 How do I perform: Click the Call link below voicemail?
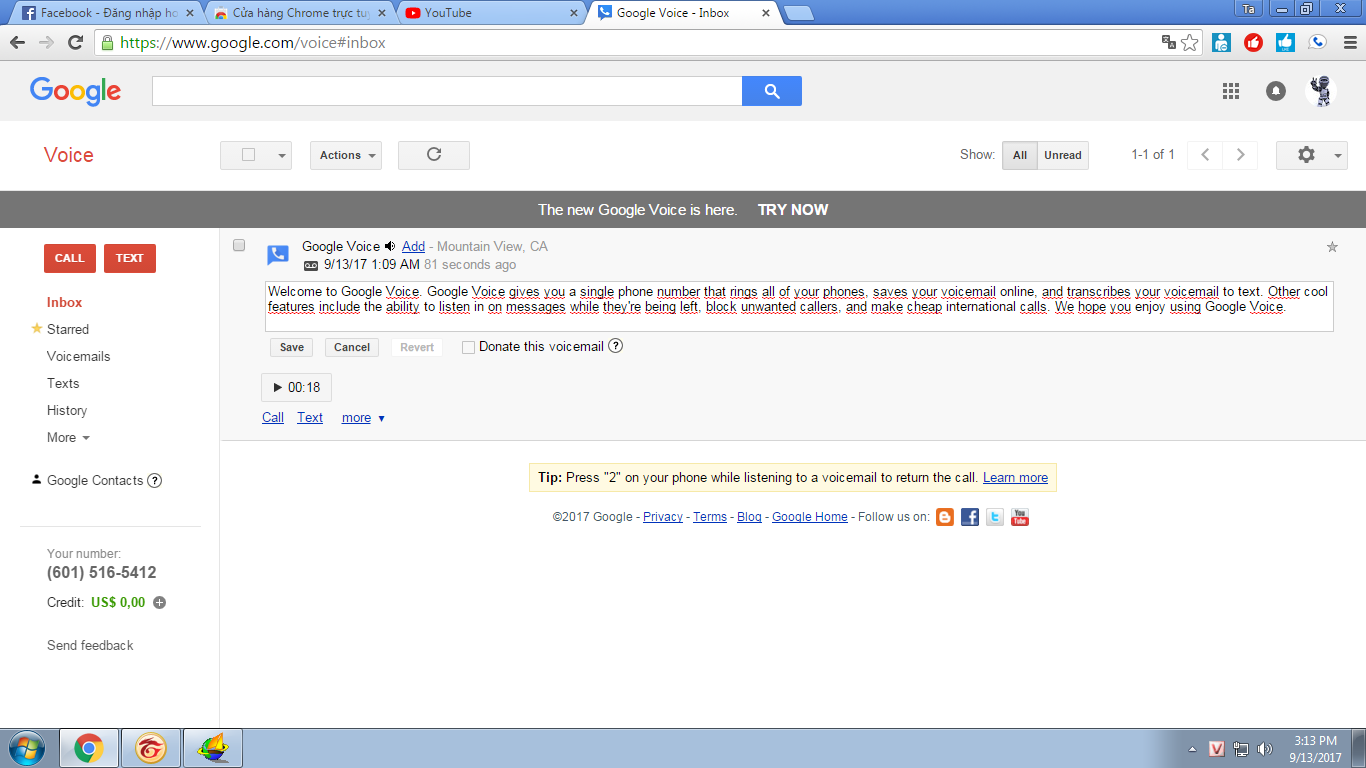pos(273,418)
